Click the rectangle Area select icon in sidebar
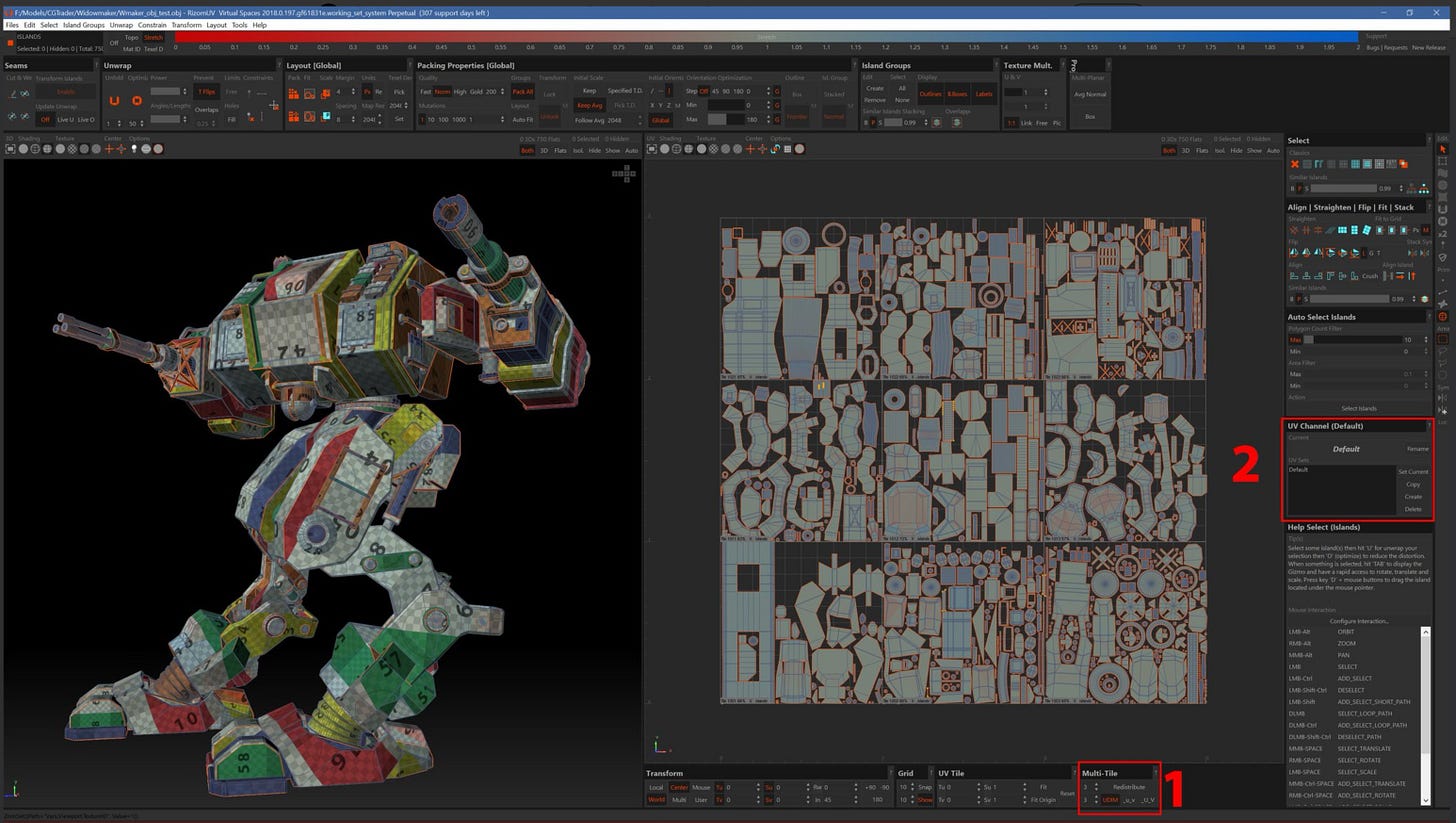 1442,340
